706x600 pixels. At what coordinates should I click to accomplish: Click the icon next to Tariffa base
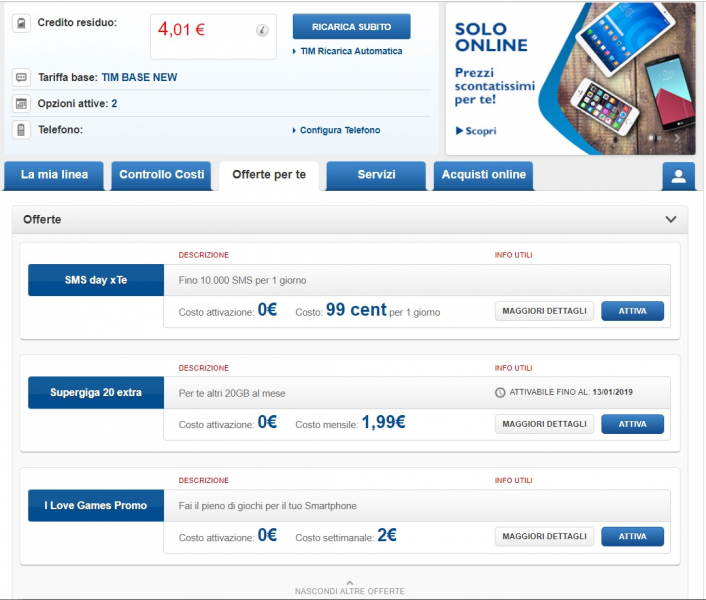pos(21,78)
